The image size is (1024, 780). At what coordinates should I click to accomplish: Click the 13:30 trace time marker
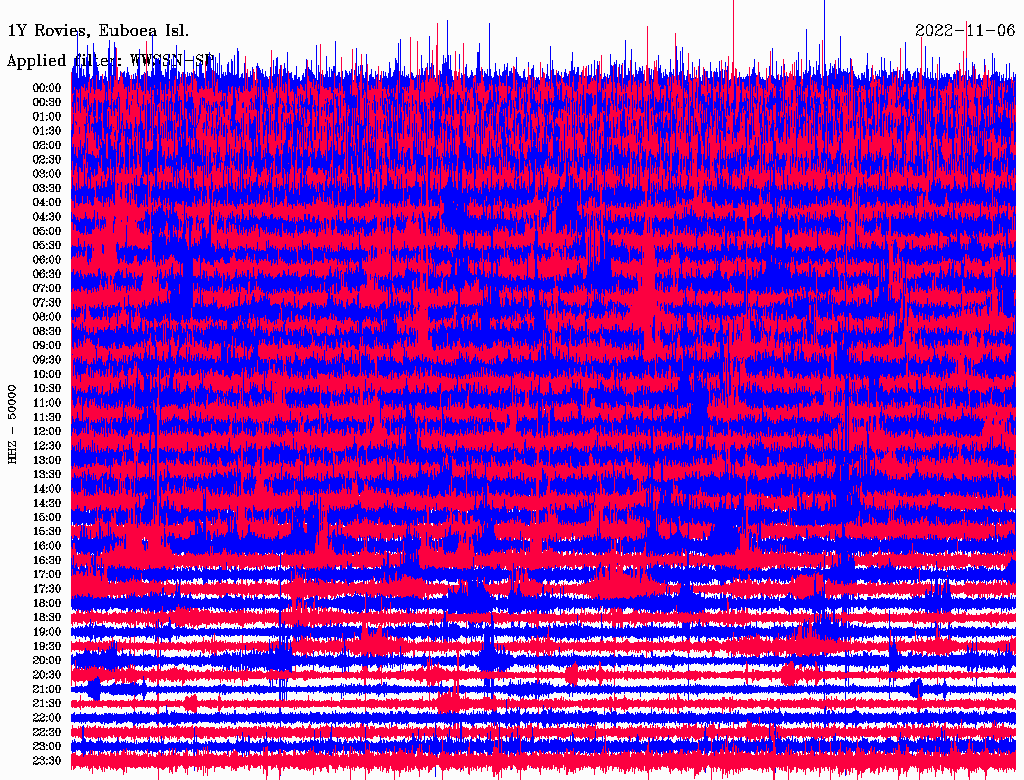click(47, 474)
